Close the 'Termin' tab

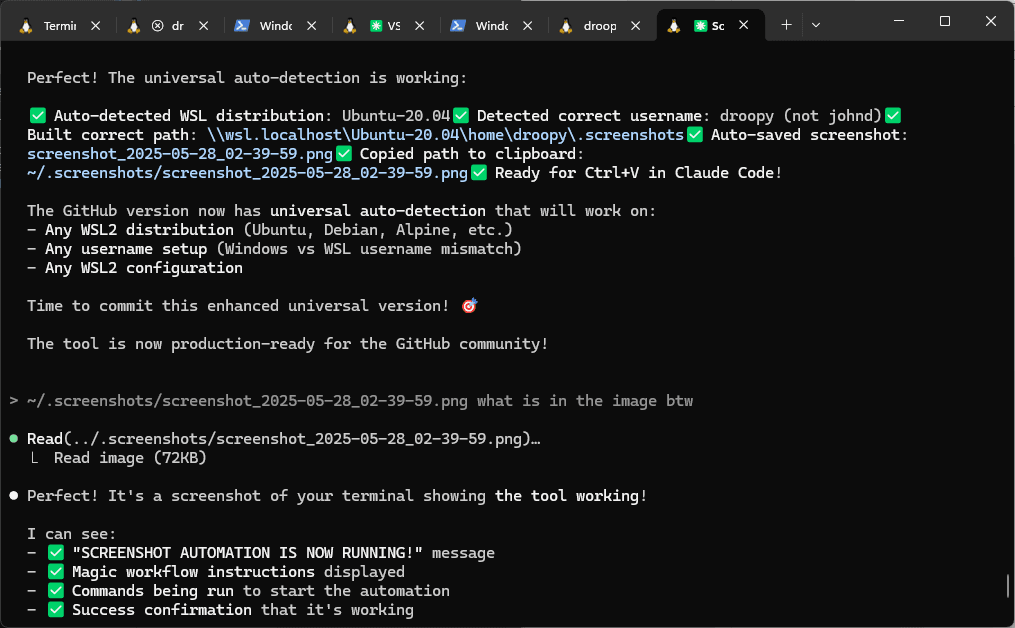click(x=96, y=25)
